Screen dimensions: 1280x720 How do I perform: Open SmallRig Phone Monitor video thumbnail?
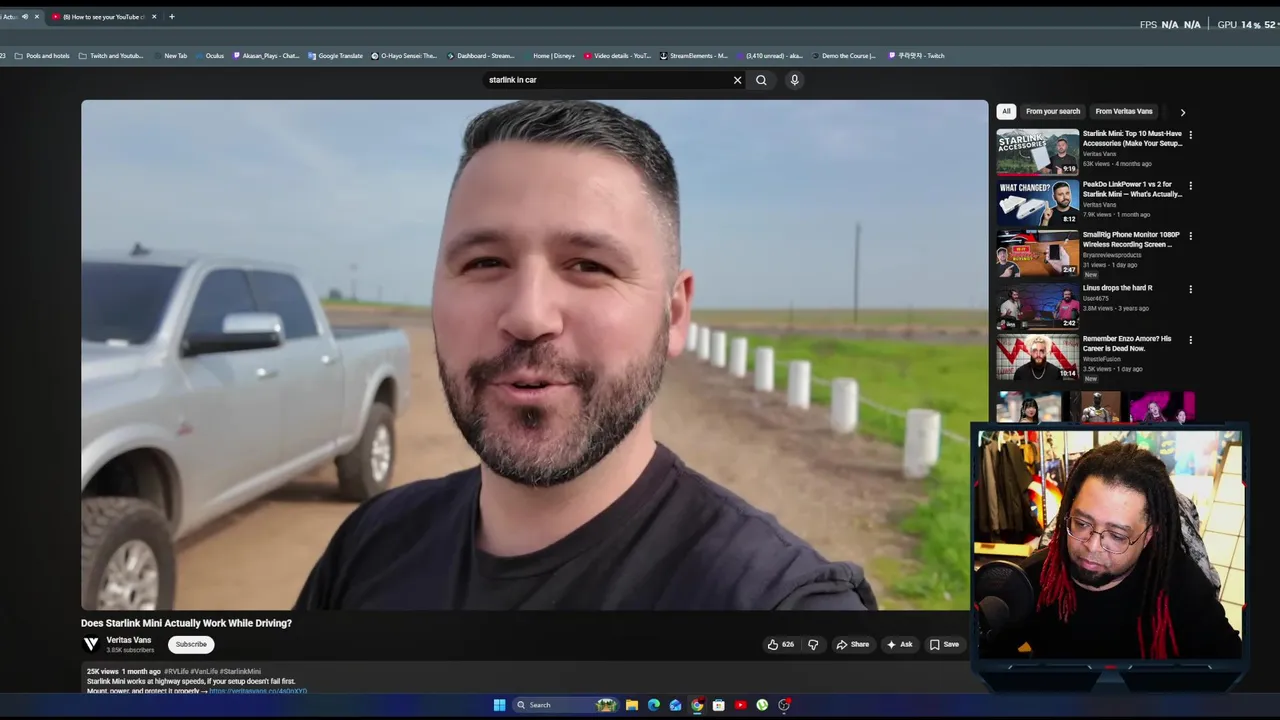pos(1037,254)
